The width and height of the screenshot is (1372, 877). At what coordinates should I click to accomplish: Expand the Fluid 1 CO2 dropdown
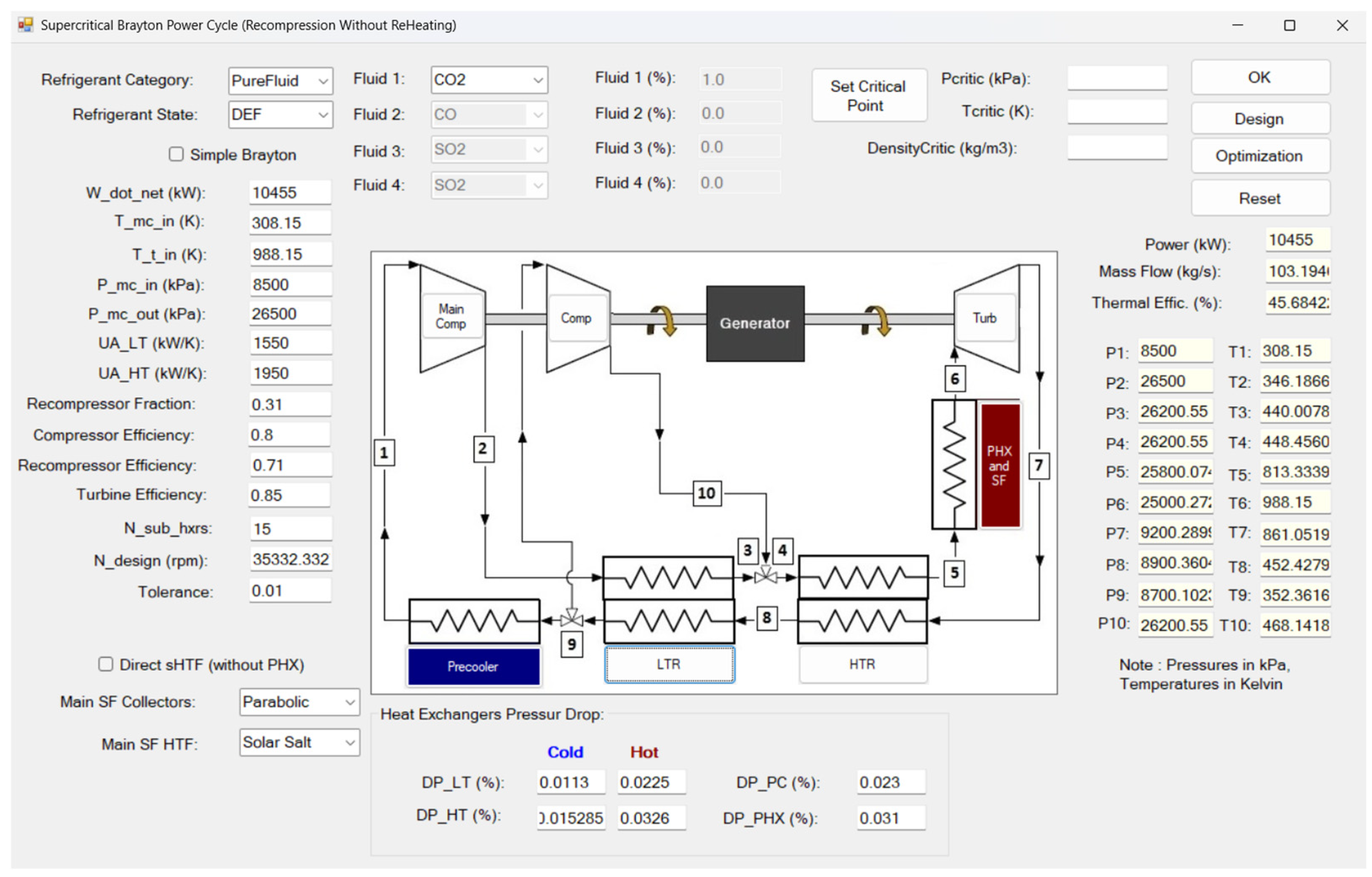click(489, 80)
